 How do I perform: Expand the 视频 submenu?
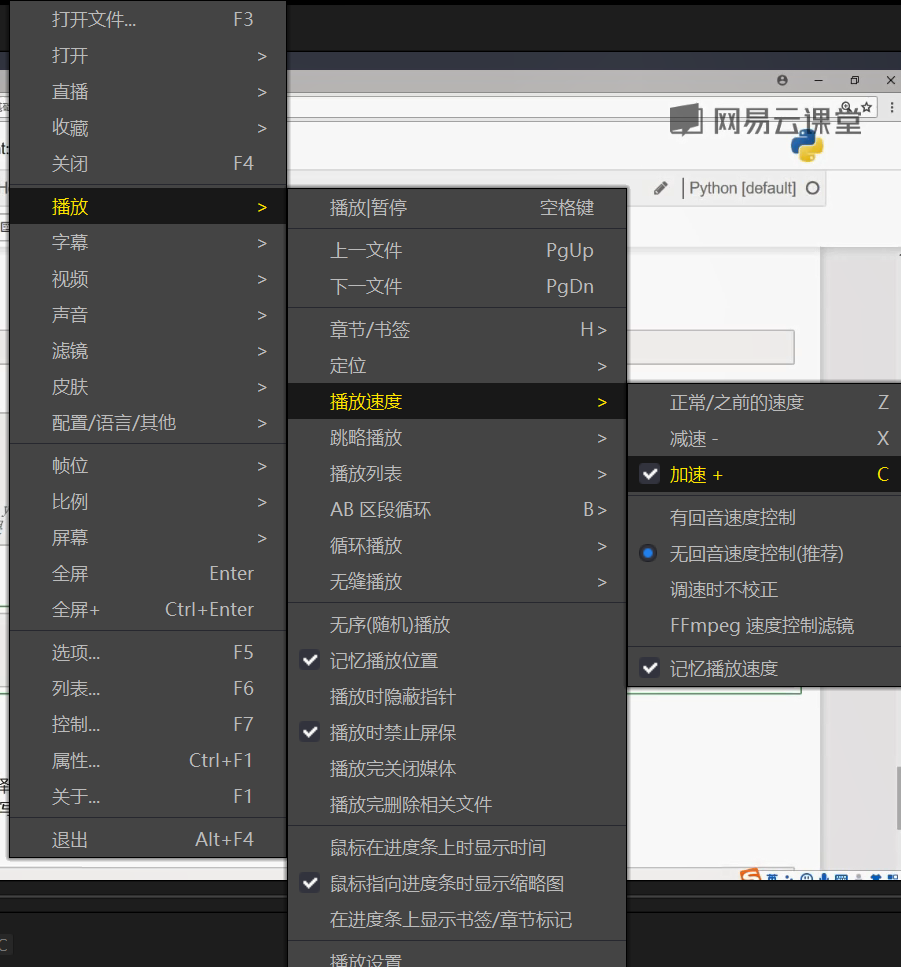point(148,279)
